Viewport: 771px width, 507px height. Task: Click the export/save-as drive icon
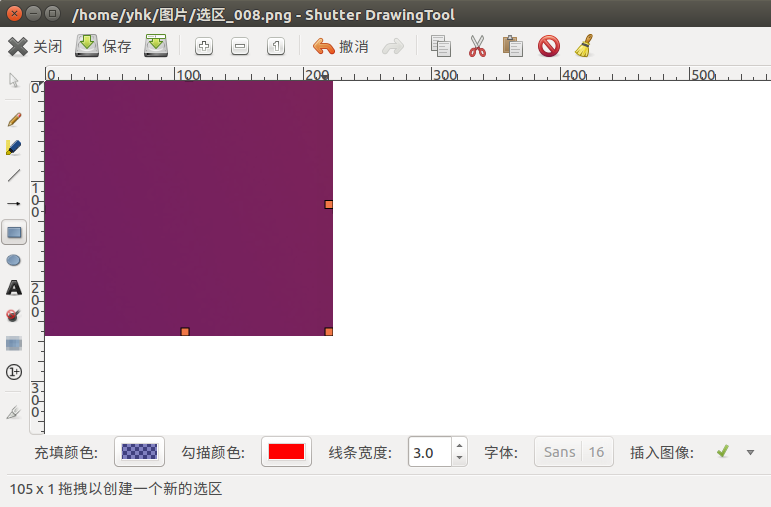coord(156,46)
